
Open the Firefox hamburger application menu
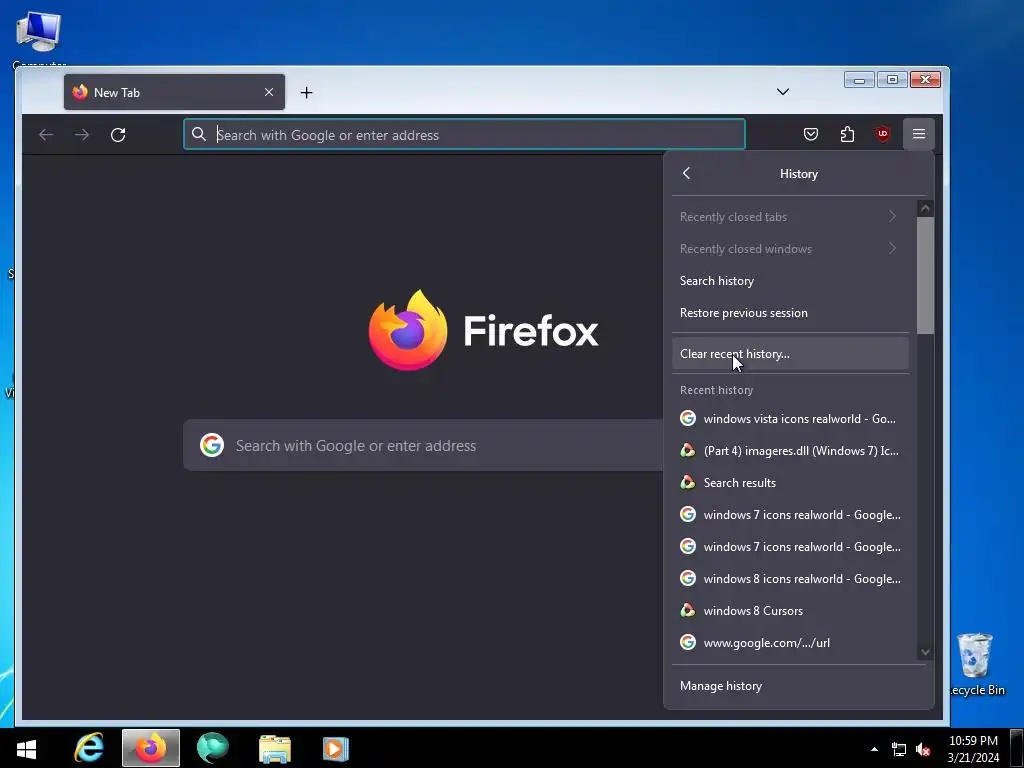[x=918, y=135]
